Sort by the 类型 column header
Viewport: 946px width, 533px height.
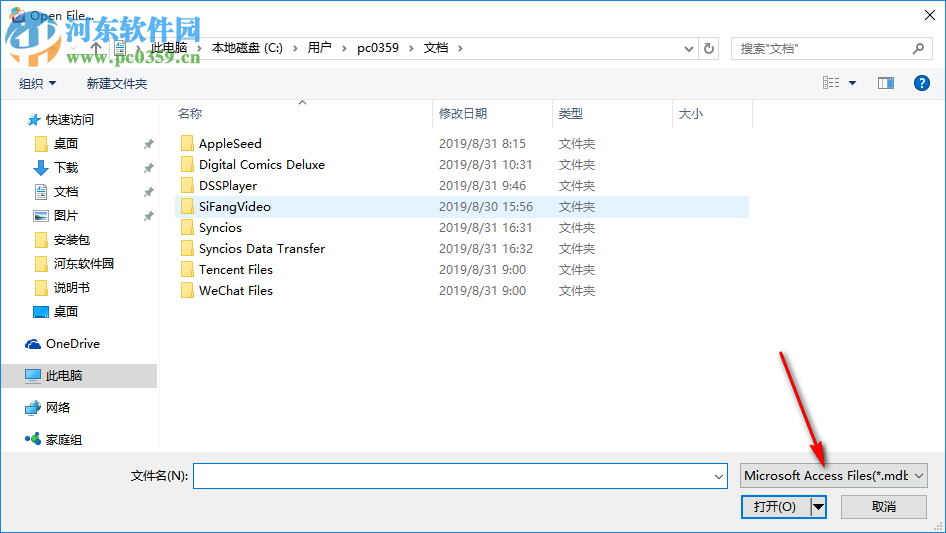[571, 113]
